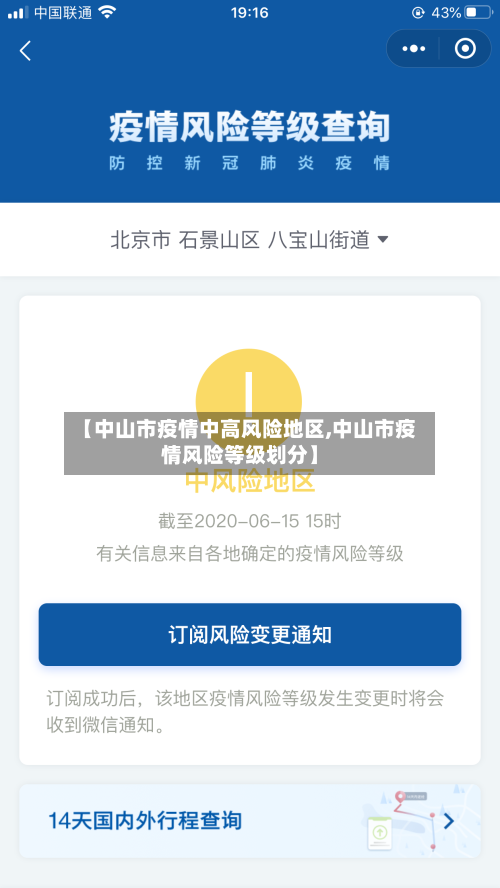This screenshot has height=888, width=500.
Task: Tap the cellular signal bars icon
Action: tap(18, 12)
